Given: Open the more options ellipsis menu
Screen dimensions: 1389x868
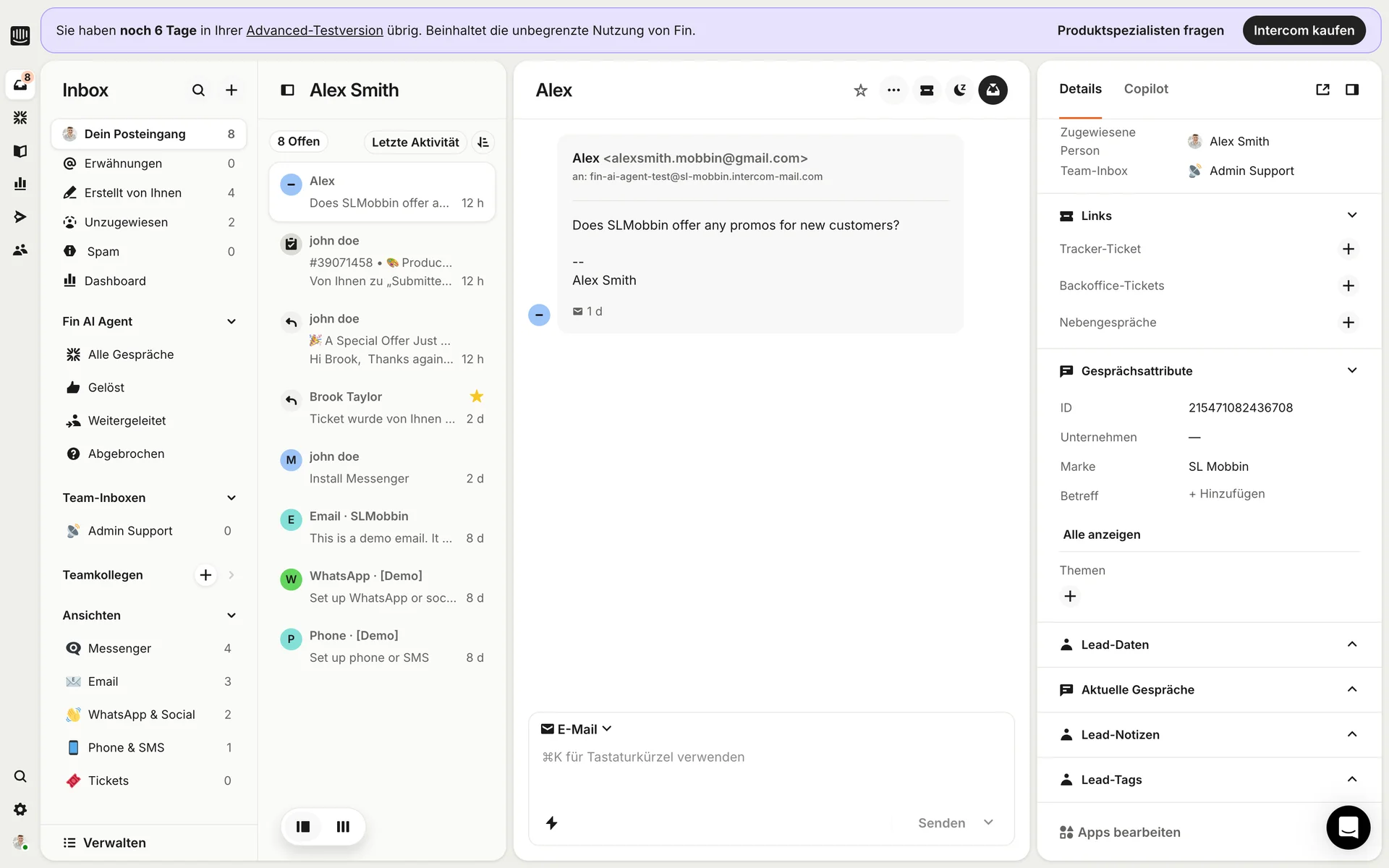Looking at the screenshot, I should coord(893,90).
